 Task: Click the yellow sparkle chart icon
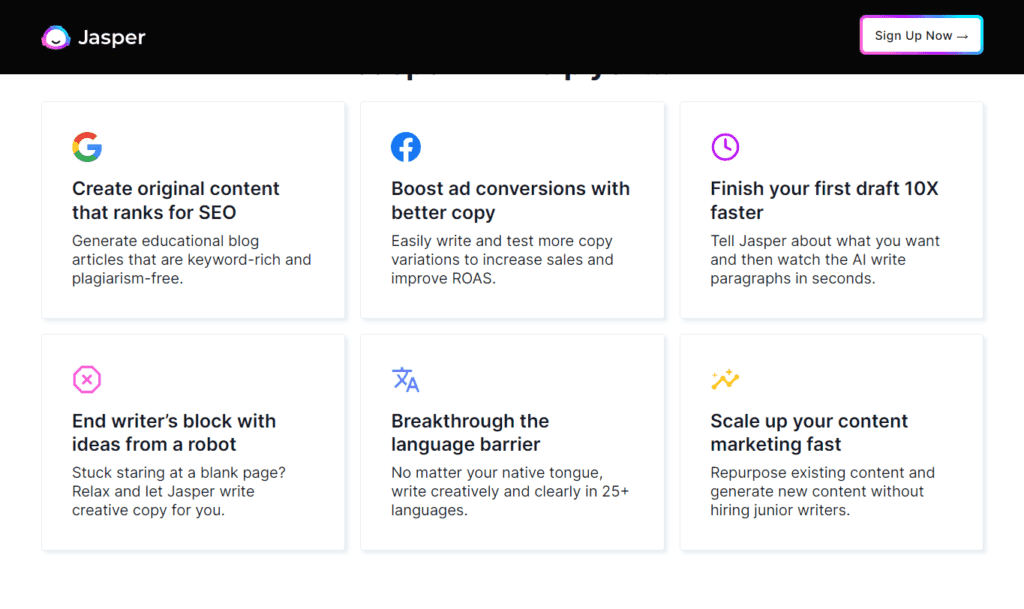coord(725,380)
